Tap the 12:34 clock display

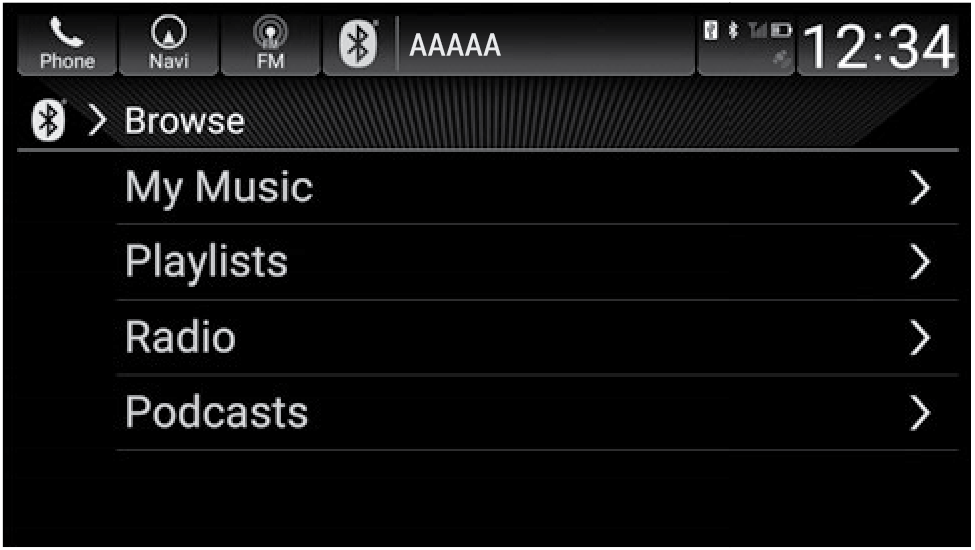tap(878, 47)
